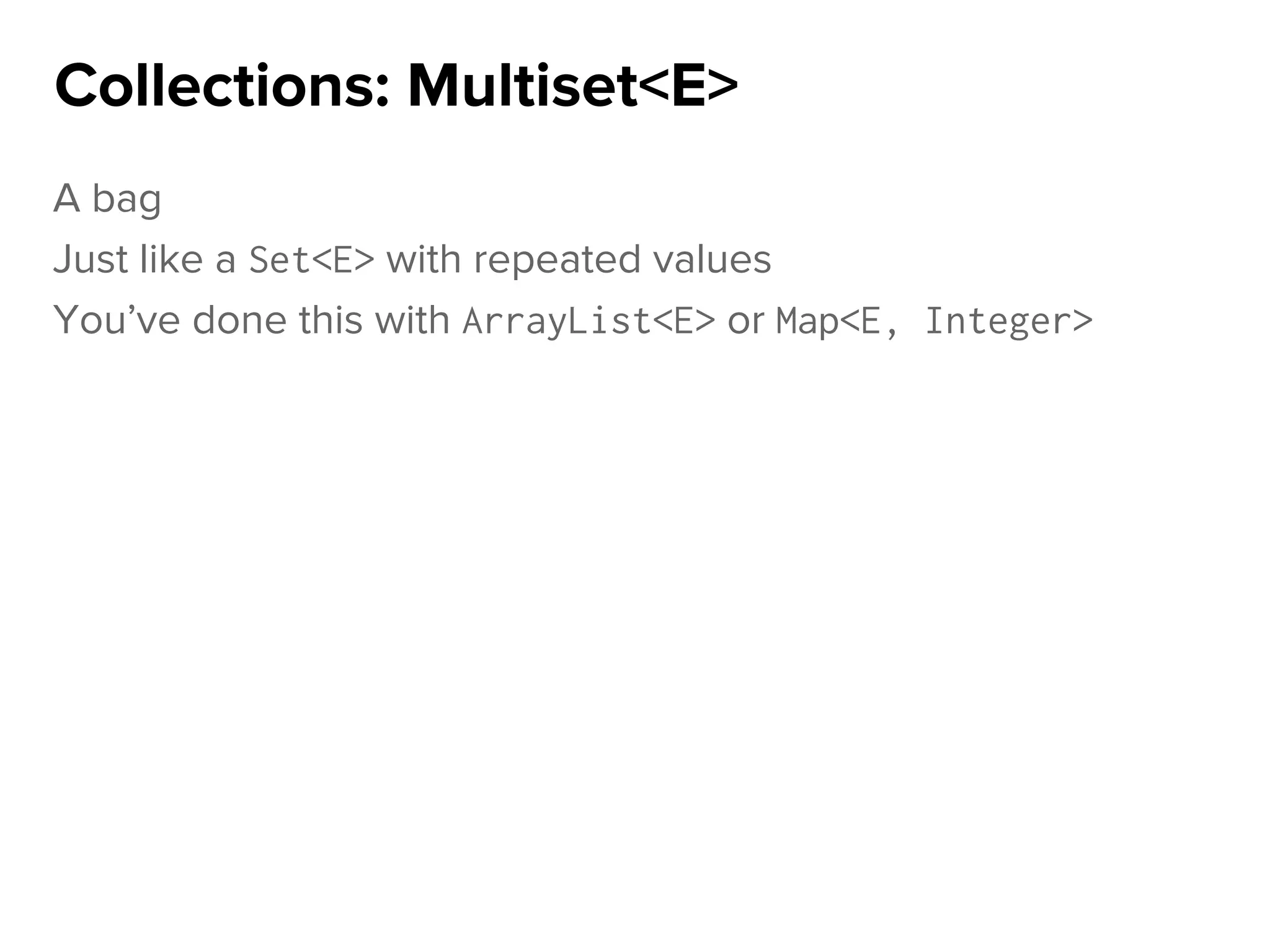The height and width of the screenshot is (952, 1270).
Task: Click the "Integer>" code text
Action: click(1009, 321)
